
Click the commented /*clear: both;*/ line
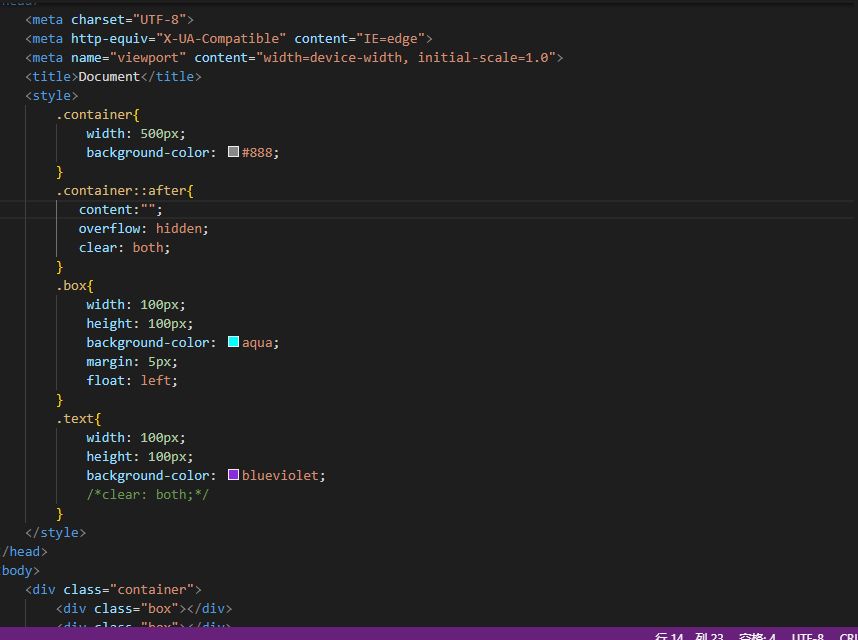(148, 494)
